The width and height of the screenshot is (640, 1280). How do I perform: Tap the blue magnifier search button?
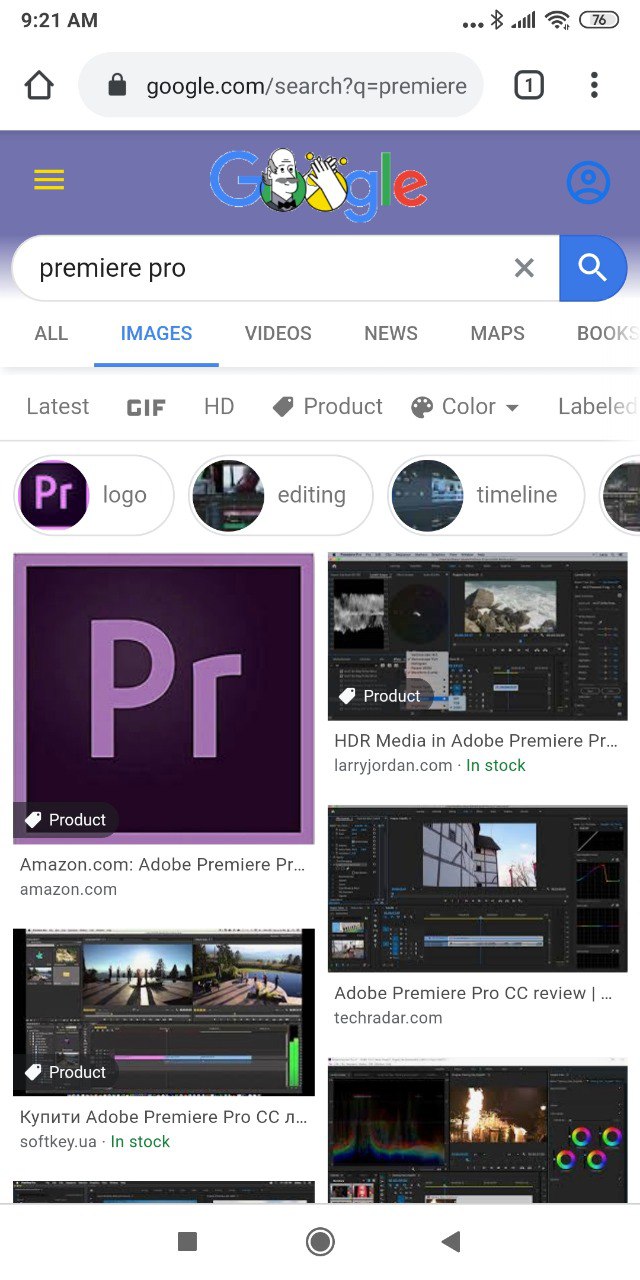[593, 268]
